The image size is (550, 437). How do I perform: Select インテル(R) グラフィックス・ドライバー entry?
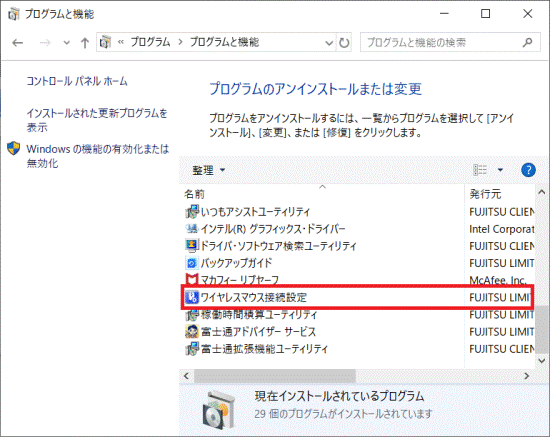click(x=273, y=229)
